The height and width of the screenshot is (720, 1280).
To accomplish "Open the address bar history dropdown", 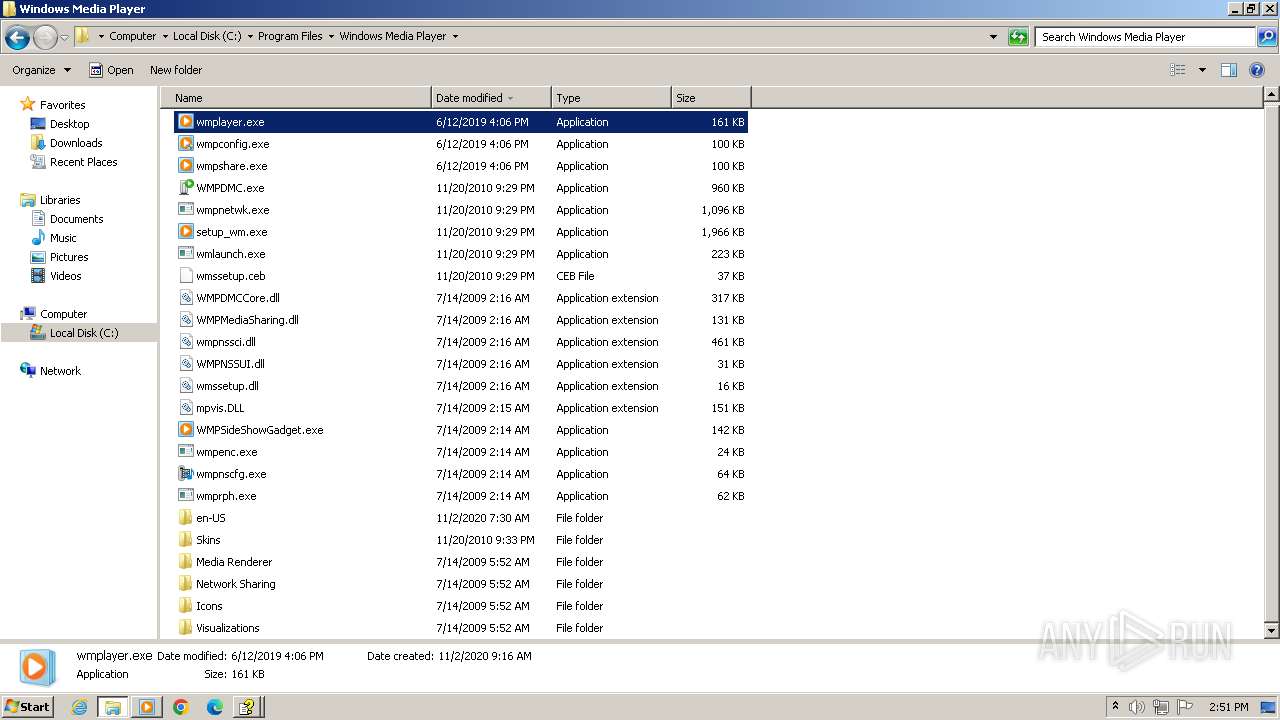I will point(993,37).
